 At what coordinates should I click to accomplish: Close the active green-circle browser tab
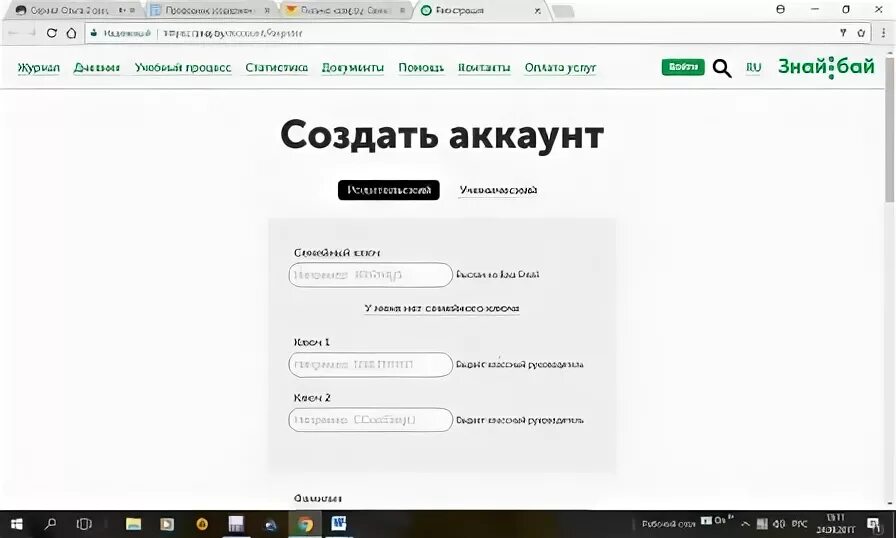537,10
